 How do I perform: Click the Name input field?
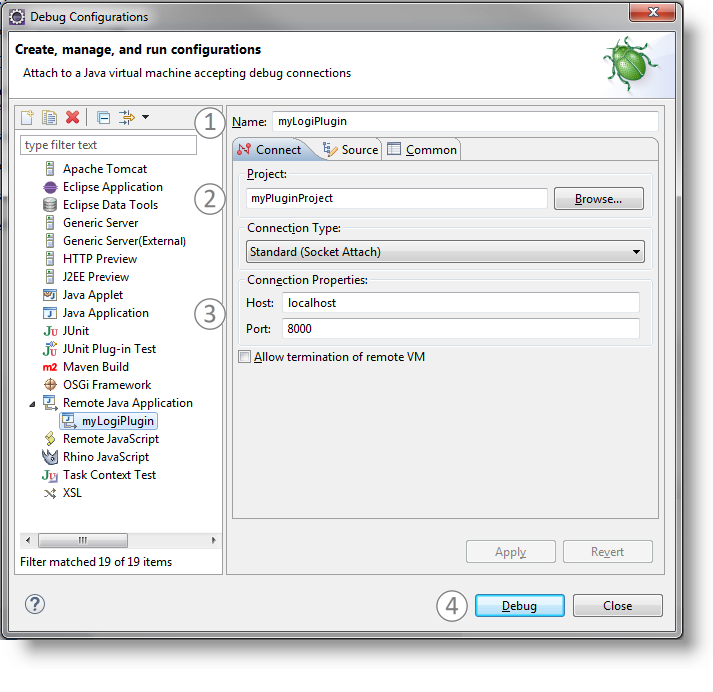coord(465,121)
